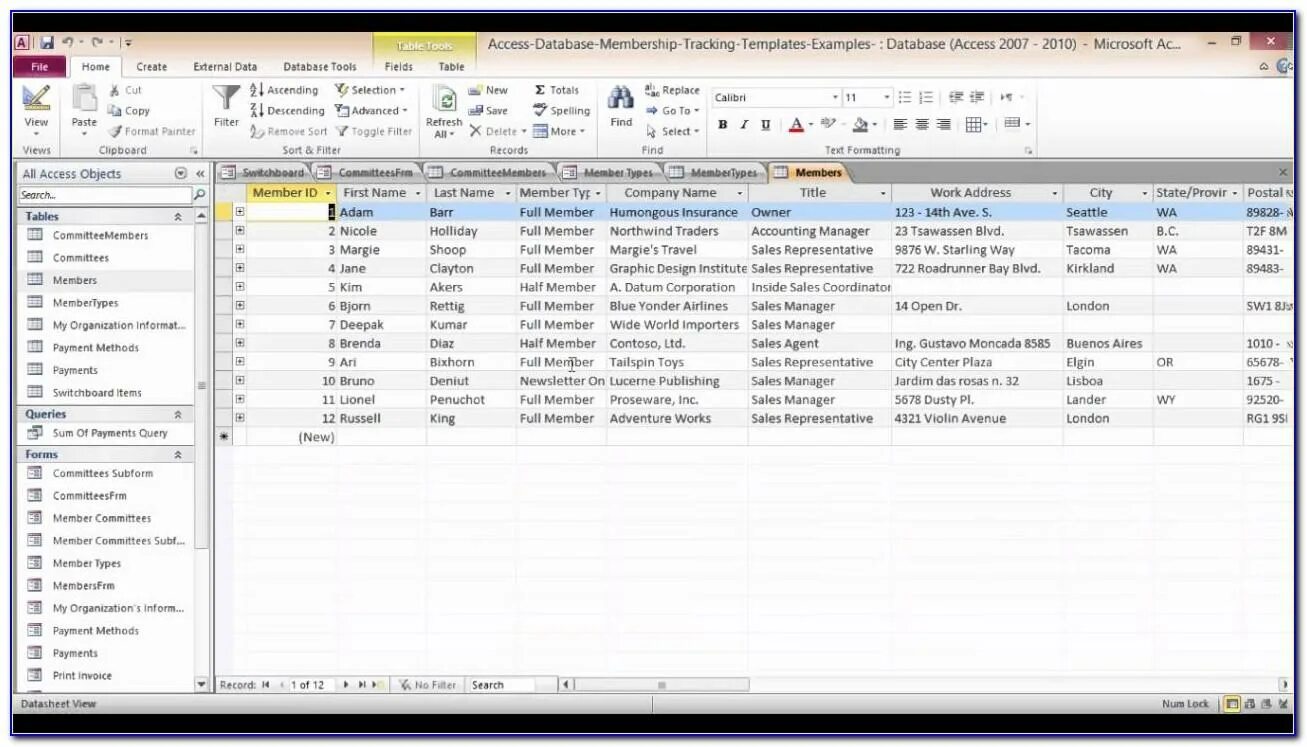The height and width of the screenshot is (747, 1307).
Task: Click navigation pane Search field
Action: pyautogui.click(x=104, y=195)
